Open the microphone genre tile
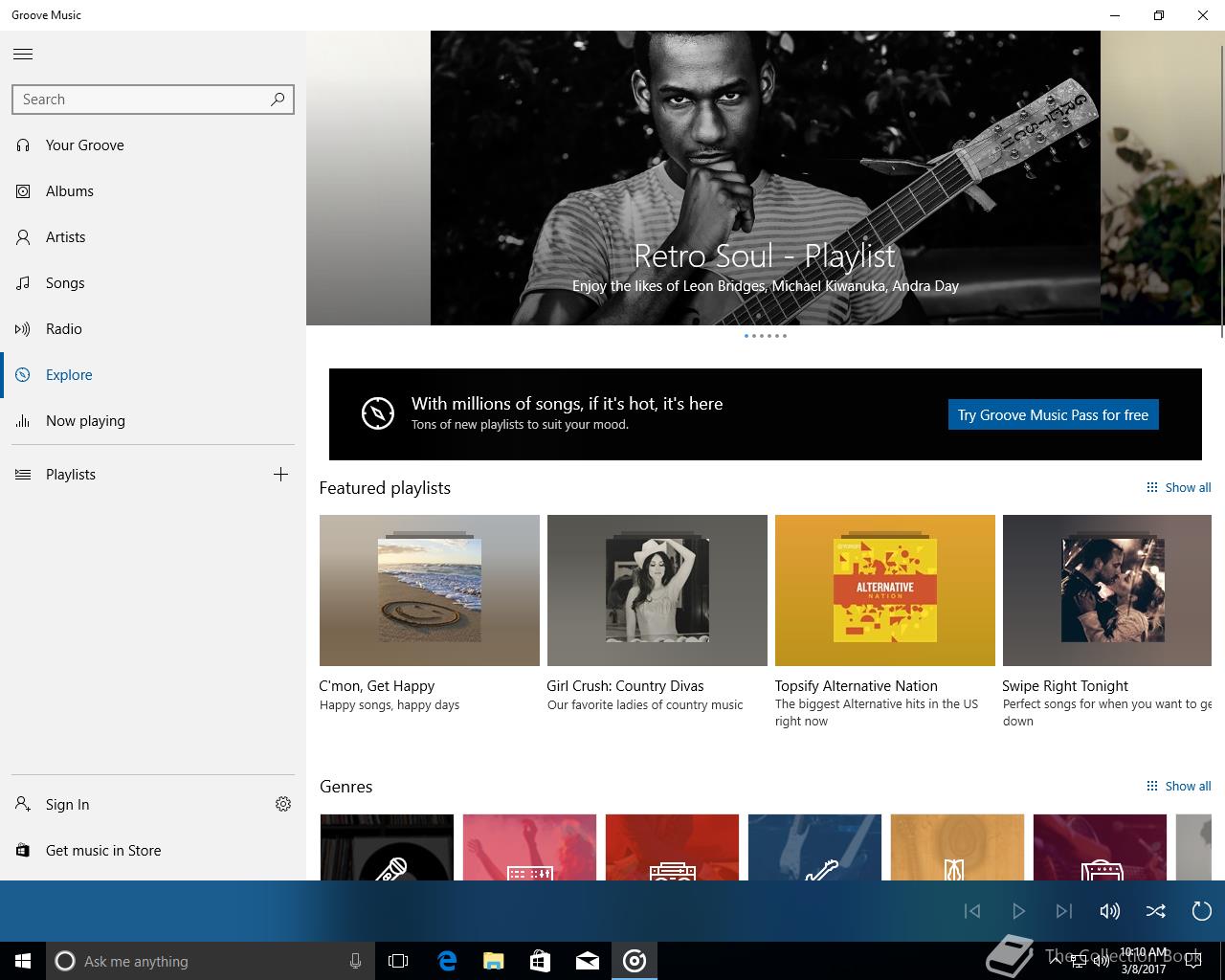Viewport: 1225px width, 980px height. pyautogui.click(x=387, y=847)
